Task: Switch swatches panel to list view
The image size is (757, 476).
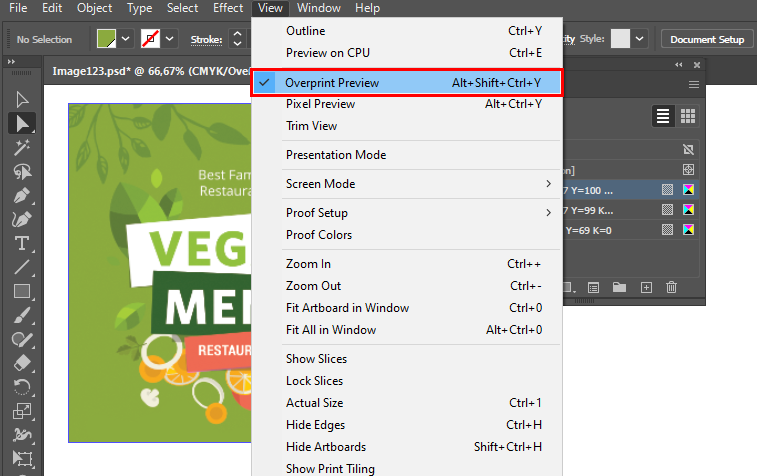Action: coord(663,116)
